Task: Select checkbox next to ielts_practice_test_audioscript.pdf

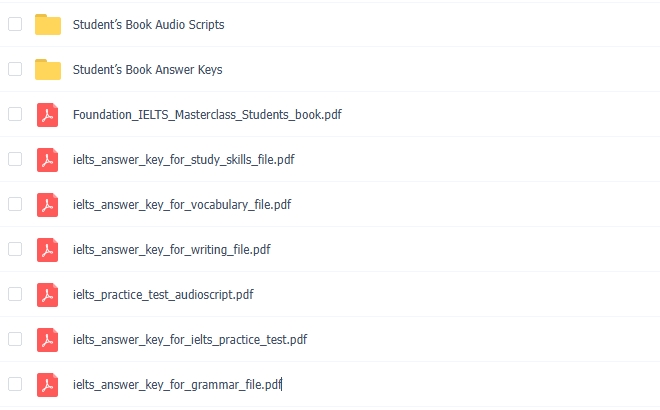Action: [15, 294]
